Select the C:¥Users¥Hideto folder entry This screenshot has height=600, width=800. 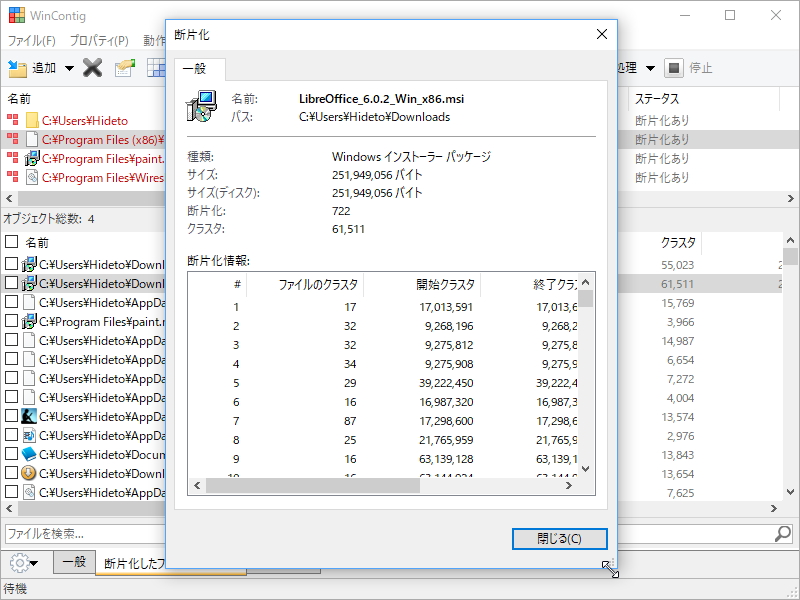[x=85, y=121]
